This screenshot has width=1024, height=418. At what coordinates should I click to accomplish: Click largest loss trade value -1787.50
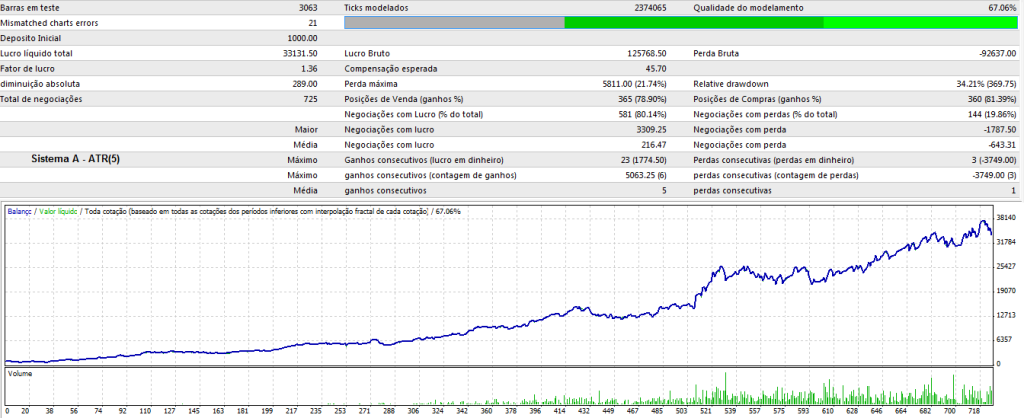(x=1000, y=129)
